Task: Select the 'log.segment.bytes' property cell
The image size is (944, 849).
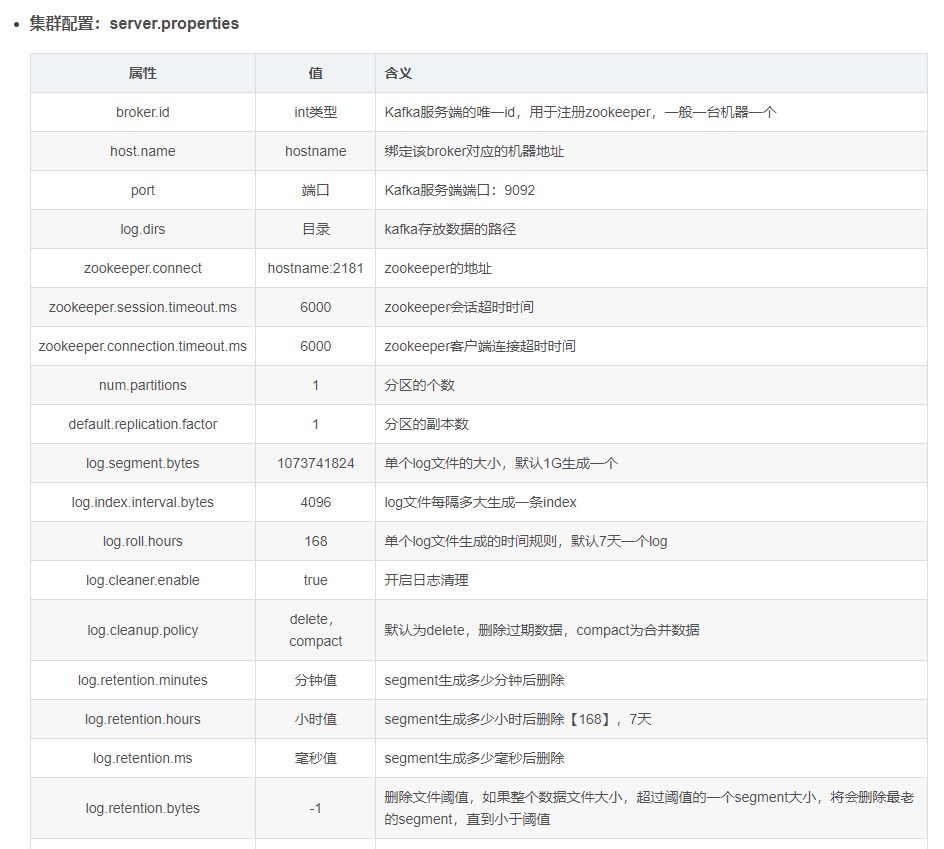Action: pyautogui.click(x=143, y=464)
